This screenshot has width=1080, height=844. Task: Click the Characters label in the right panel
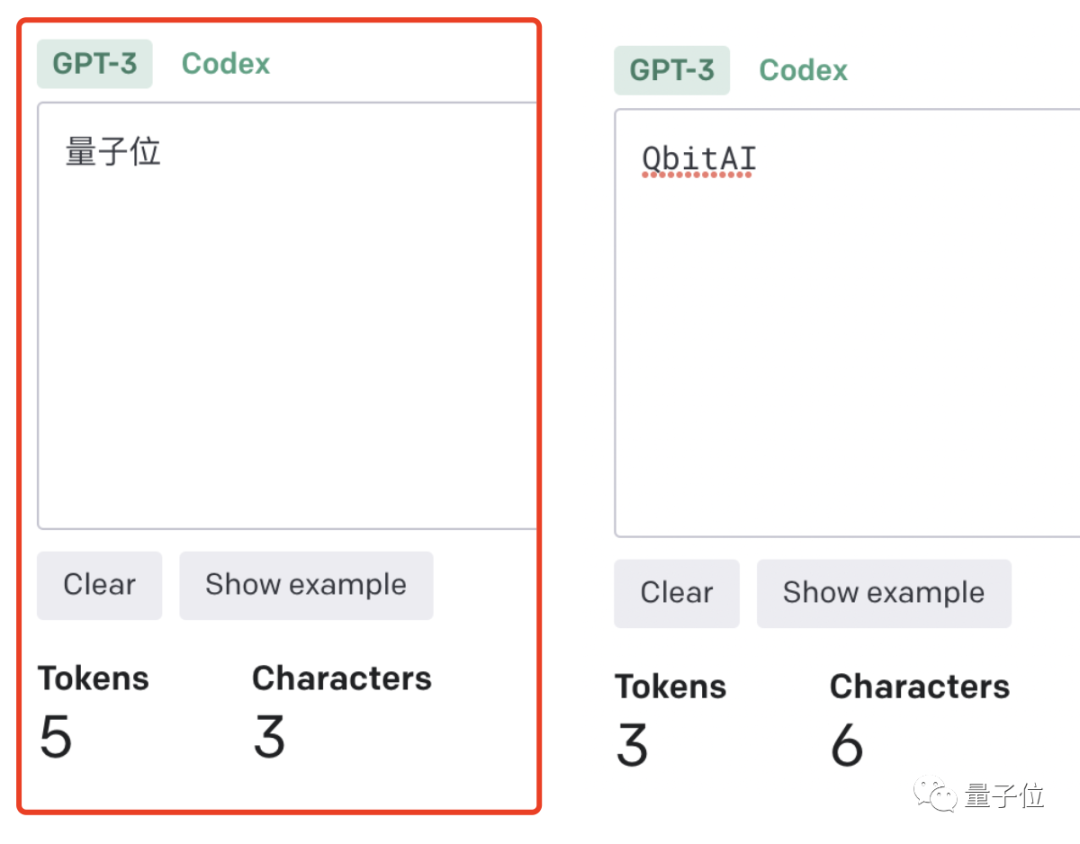920,686
